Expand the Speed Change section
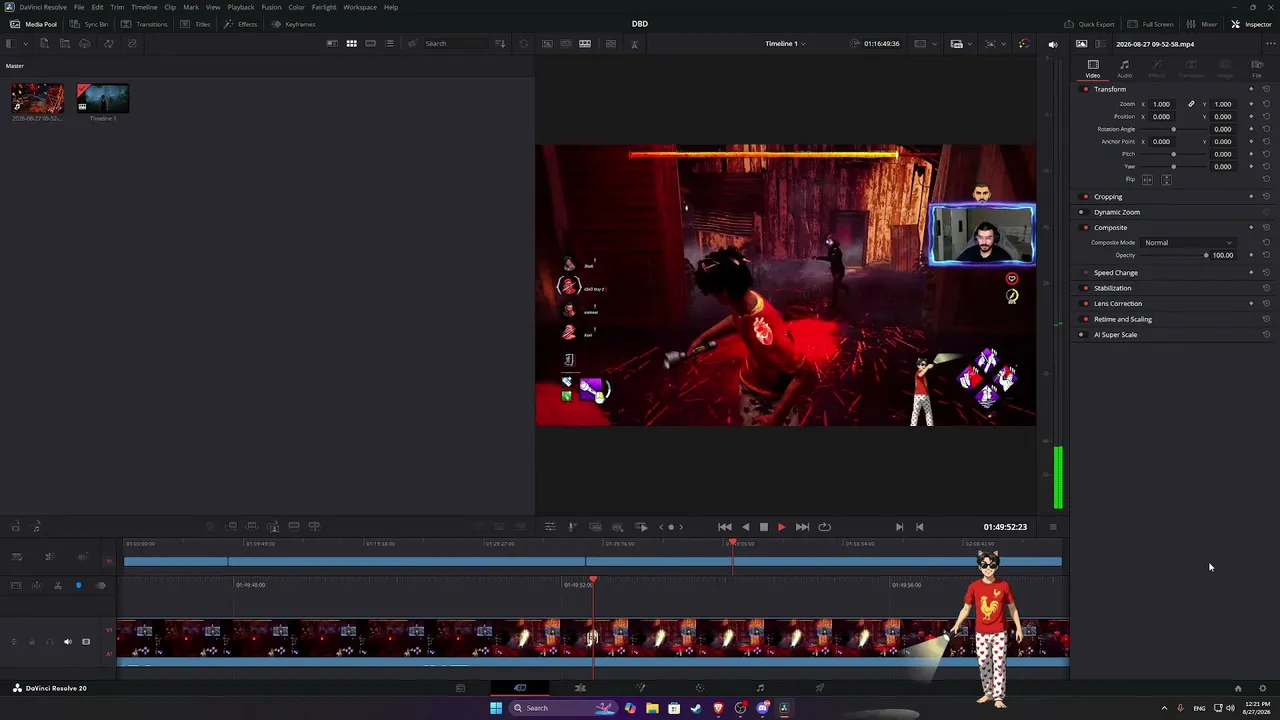The image size is (1280, 720). pyautogui.click(x=1116, y=273)
